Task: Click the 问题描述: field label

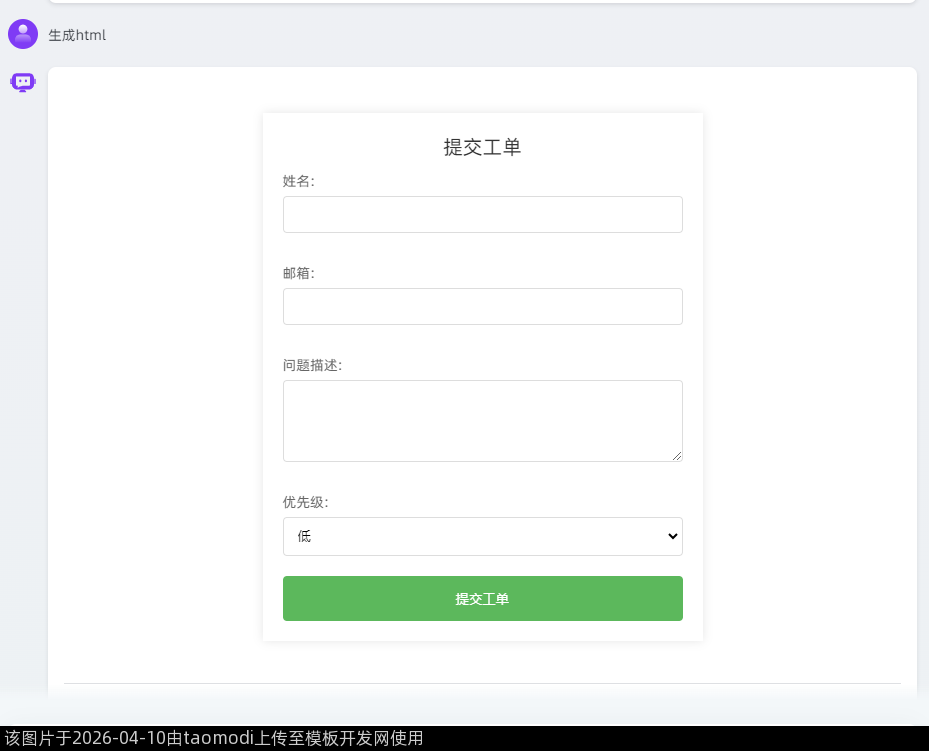Action: 312,365
